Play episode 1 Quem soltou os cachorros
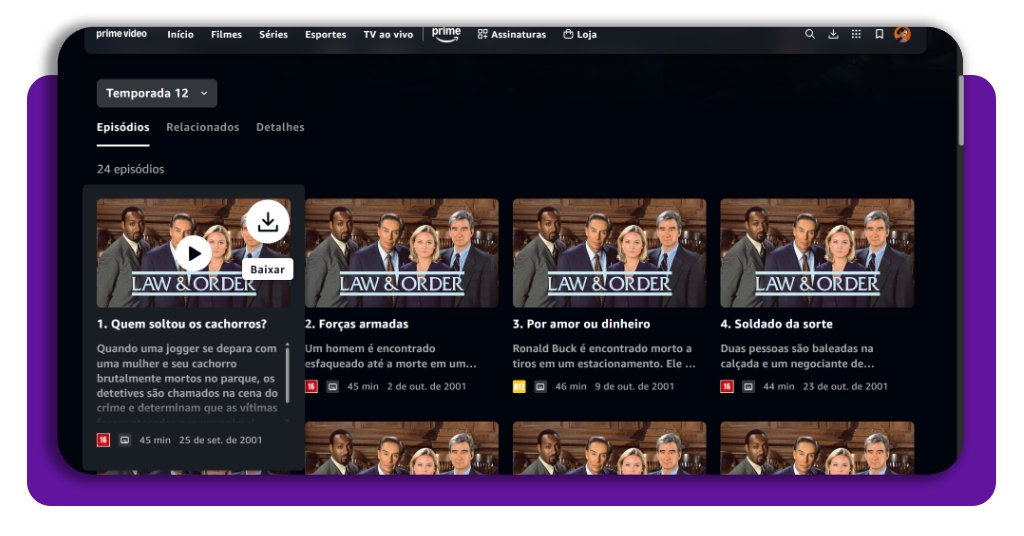 [193, 253]
